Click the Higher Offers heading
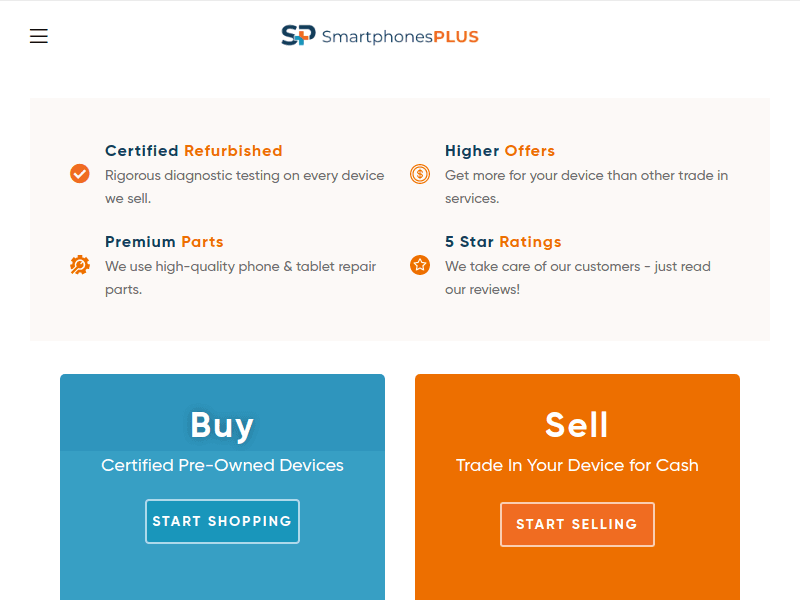The width and height of the screenshot is (800, 600). point(500,150)
